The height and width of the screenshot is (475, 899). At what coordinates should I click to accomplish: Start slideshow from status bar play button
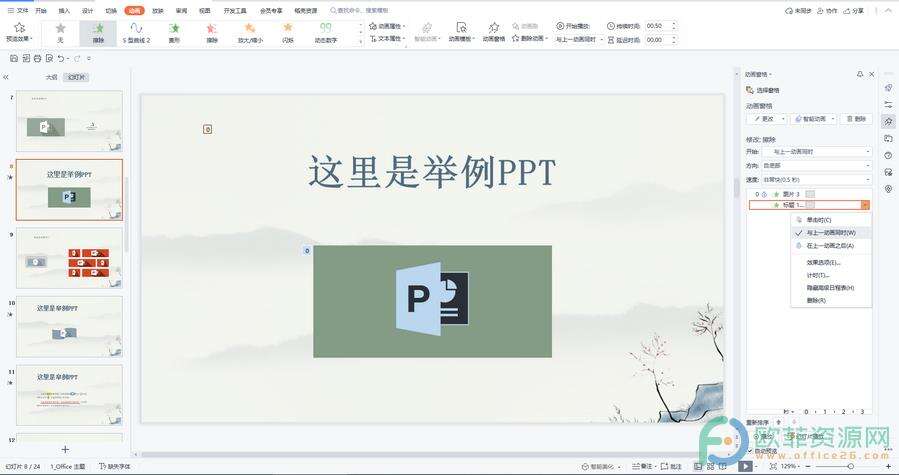[745, 466]
